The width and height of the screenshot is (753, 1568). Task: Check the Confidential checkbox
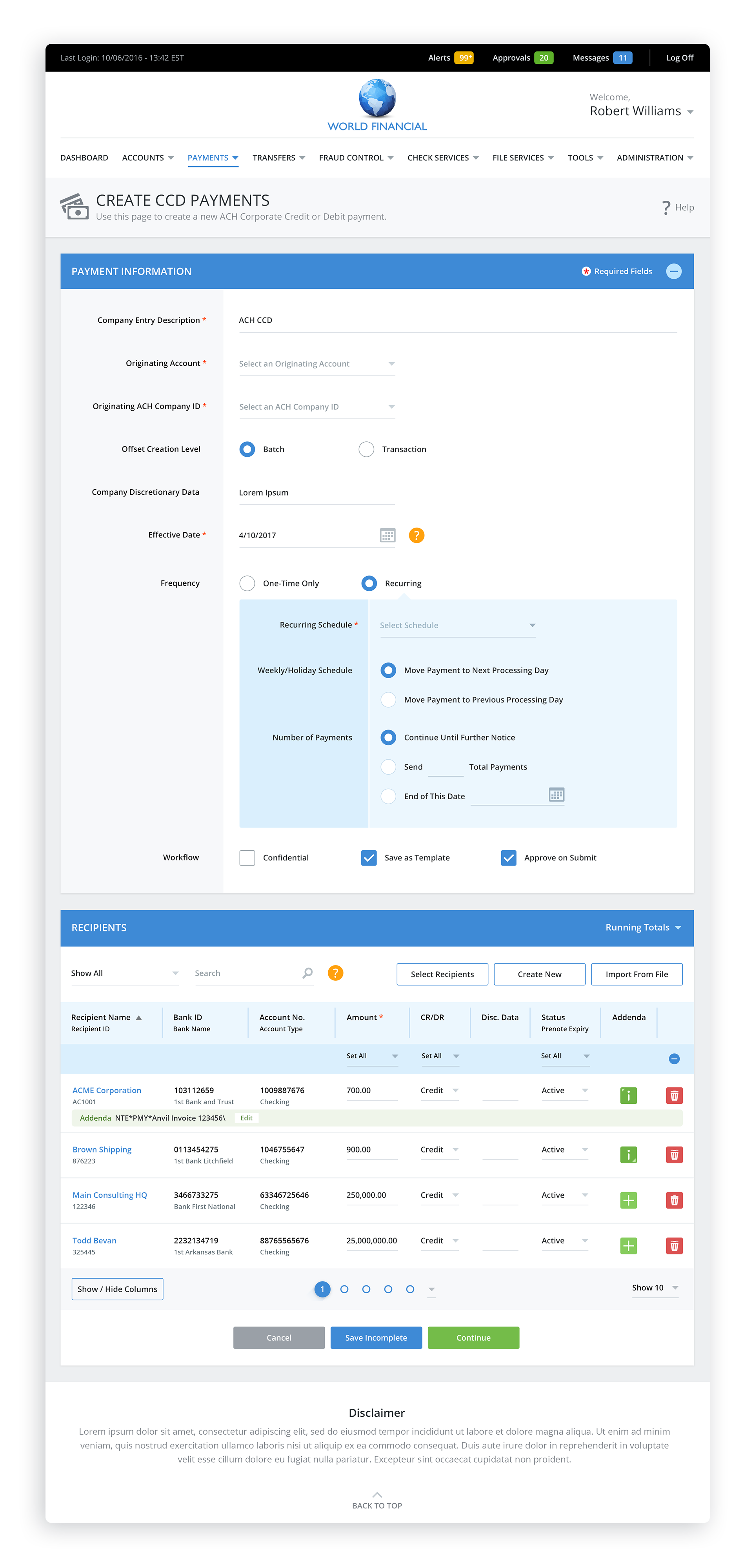pos(247,858)
